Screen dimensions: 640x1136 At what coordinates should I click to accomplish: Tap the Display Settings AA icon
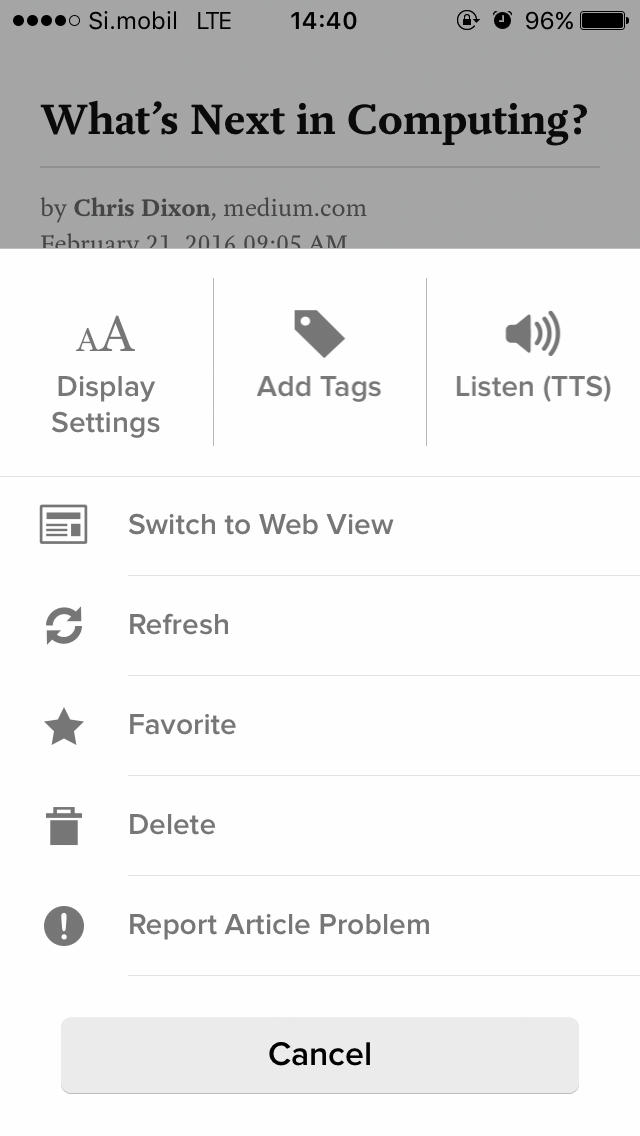coord(106,335)
